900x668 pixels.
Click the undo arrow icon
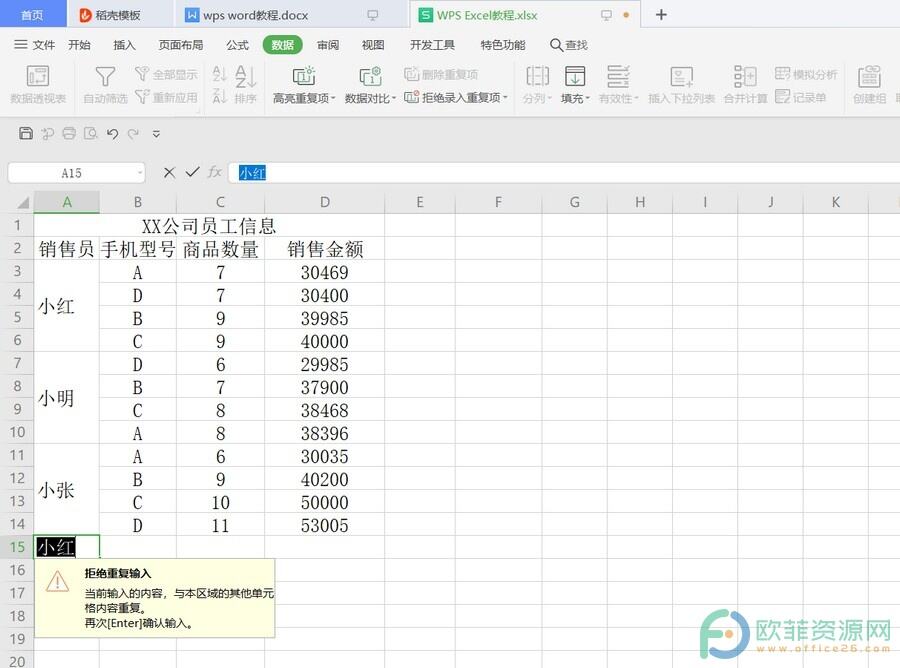coord(112,134)
